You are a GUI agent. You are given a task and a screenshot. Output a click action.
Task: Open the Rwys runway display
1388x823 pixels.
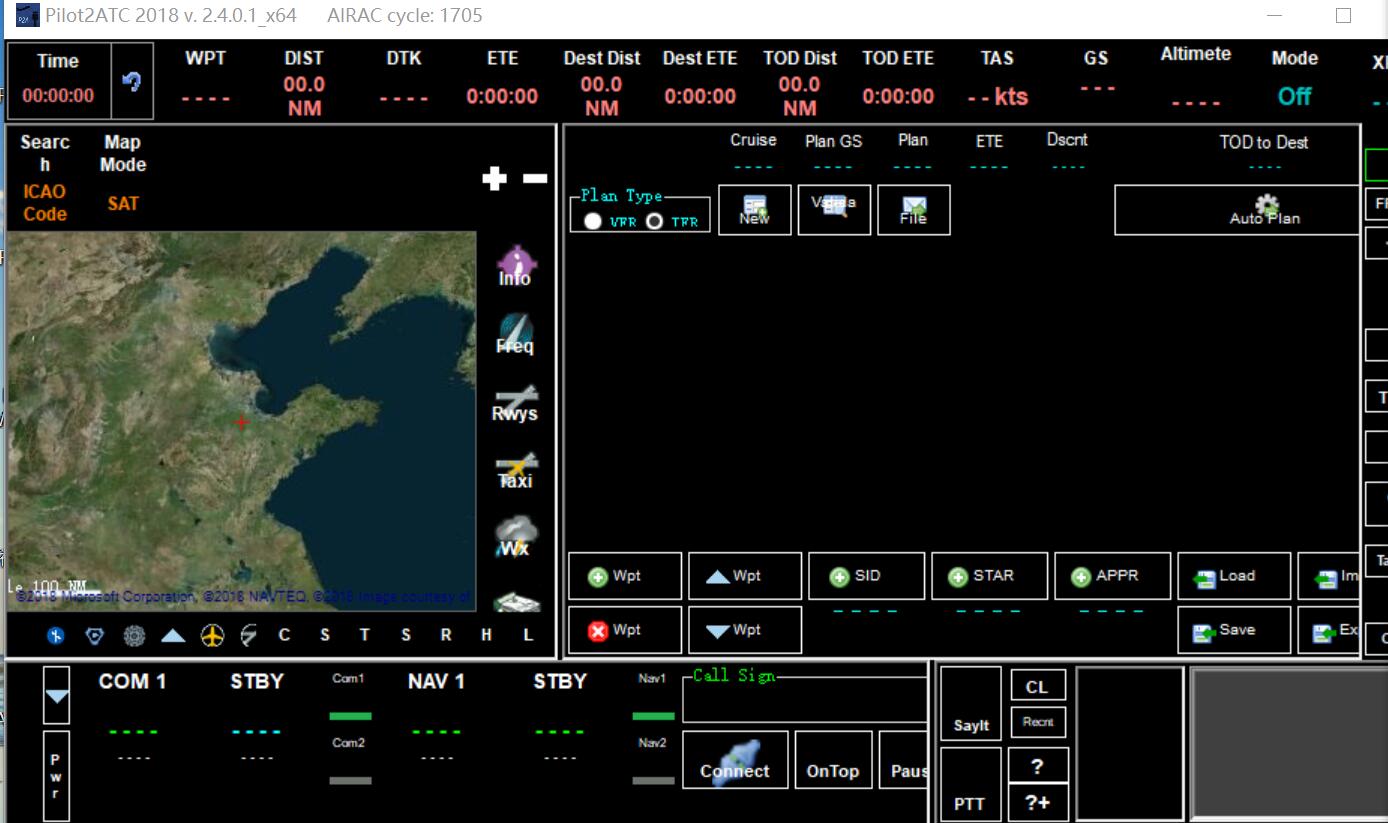515,403
